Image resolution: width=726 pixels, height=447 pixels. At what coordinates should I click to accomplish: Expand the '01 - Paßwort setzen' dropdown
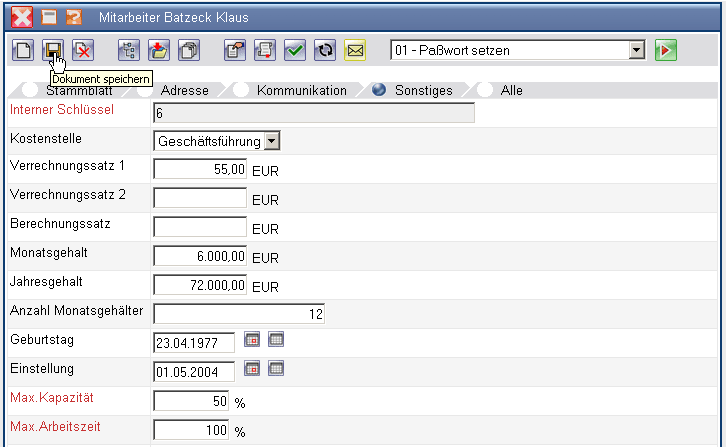pyautogui.click(x=637, y=50)
